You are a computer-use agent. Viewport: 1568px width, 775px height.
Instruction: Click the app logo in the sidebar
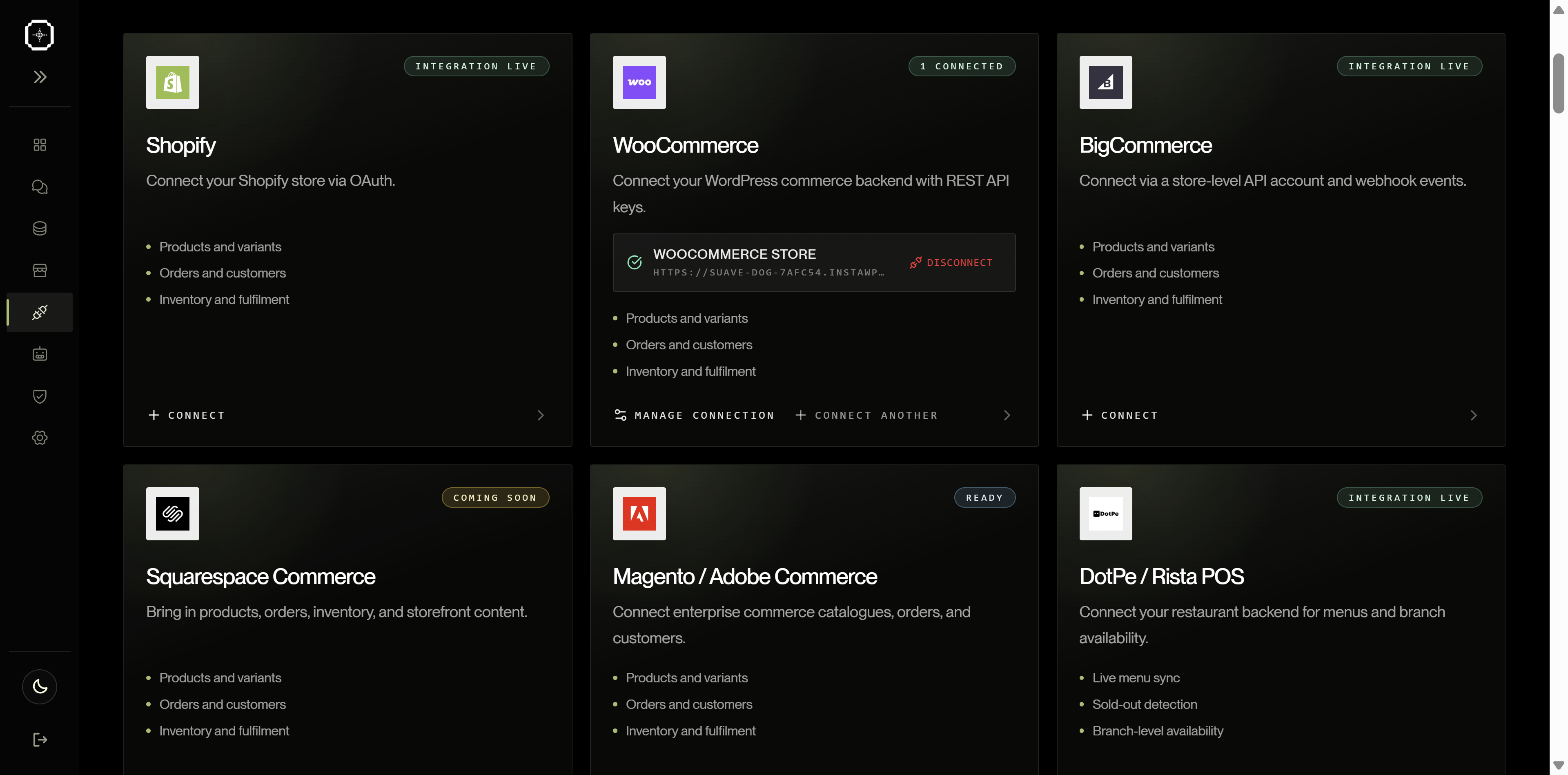coord(40,35)
